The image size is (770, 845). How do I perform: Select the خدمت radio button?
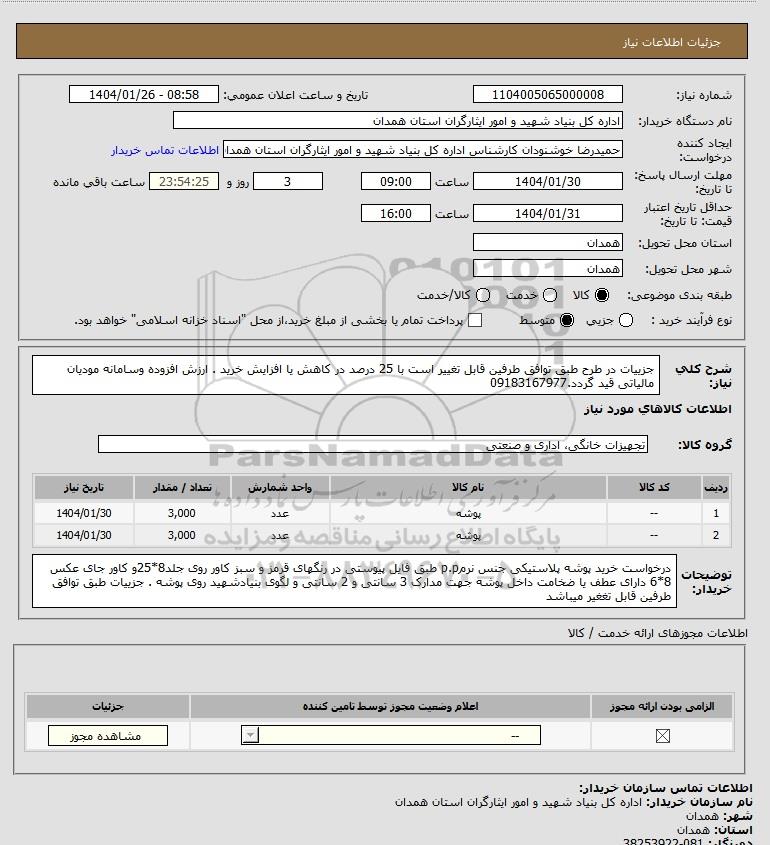[x=550, y=295]
